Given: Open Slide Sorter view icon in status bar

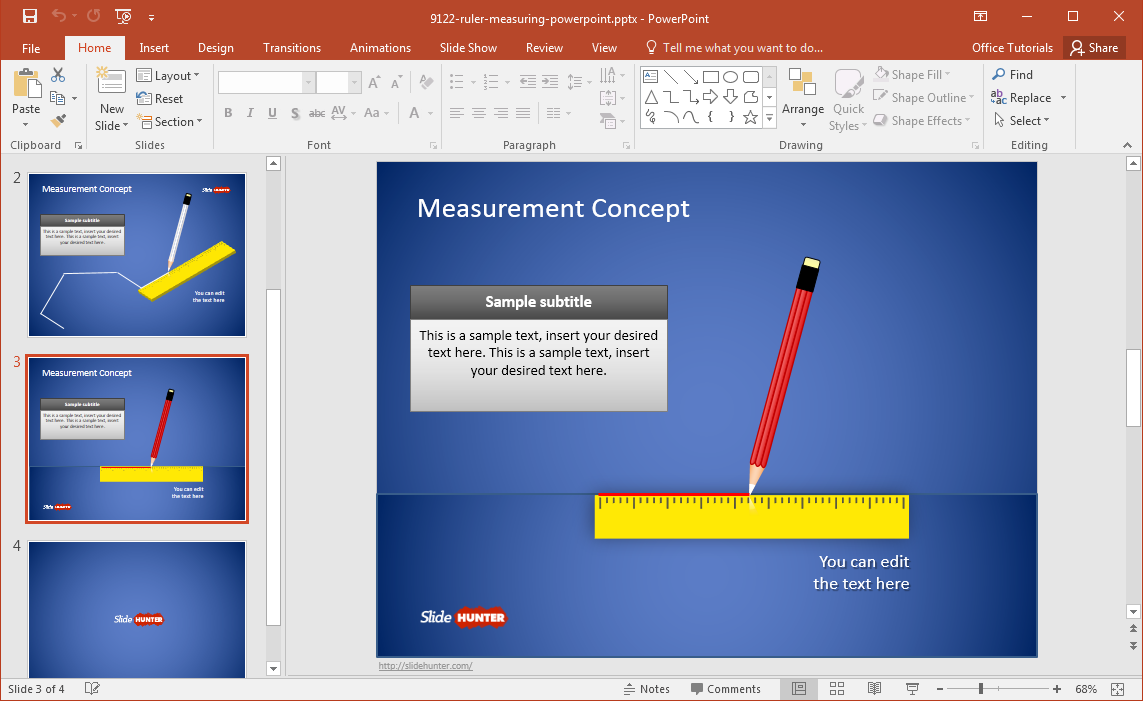Looking at the screenshot, I should [837, 689].
